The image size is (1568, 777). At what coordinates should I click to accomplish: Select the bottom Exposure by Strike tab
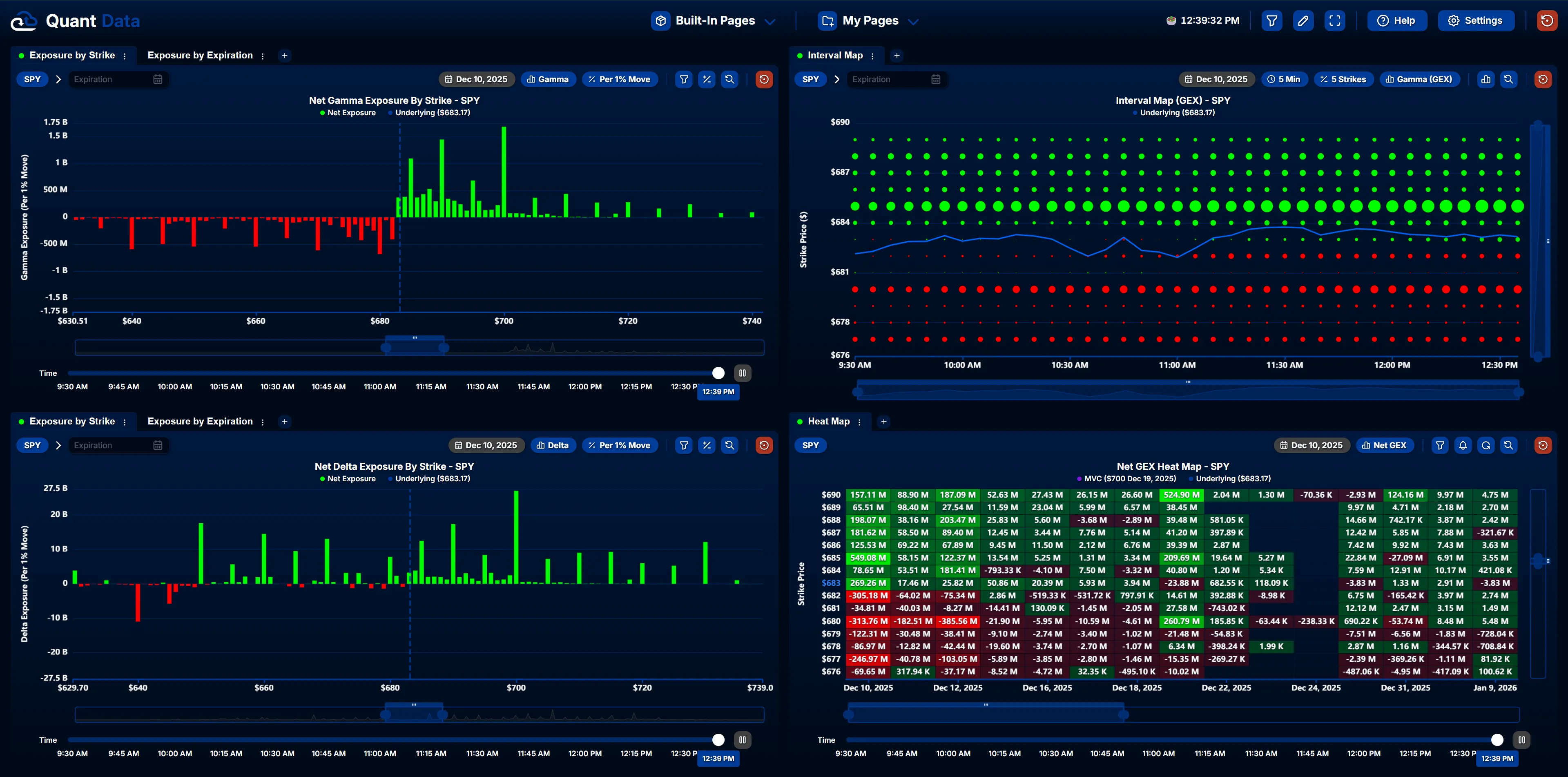point(72,421)
